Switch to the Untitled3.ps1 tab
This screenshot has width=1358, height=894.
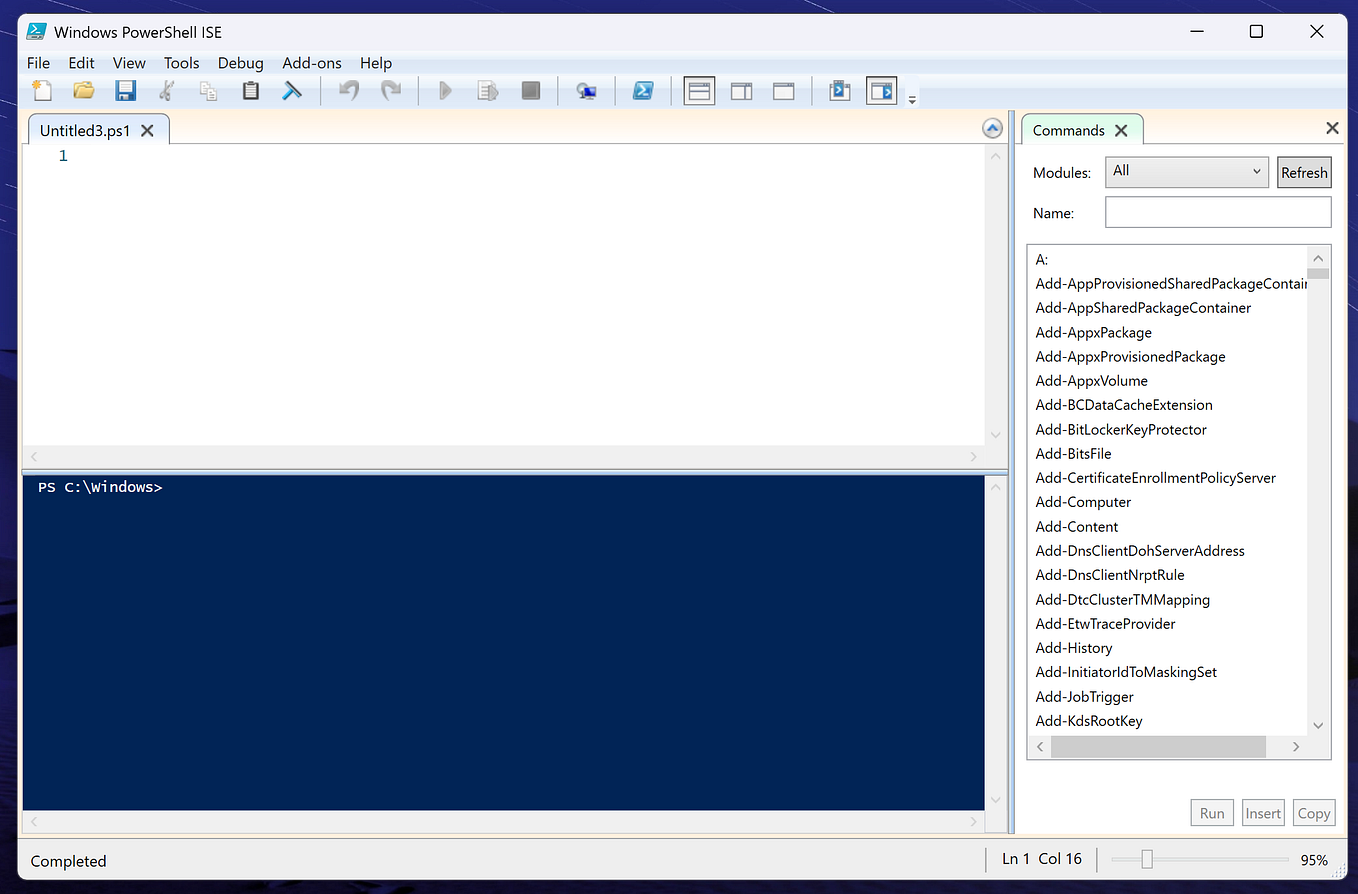[84, 129]
